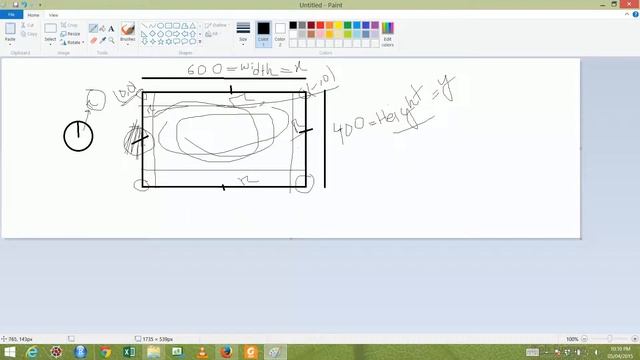Switch to the Home tab
The image size is (640, 360).
pos(33,15)
